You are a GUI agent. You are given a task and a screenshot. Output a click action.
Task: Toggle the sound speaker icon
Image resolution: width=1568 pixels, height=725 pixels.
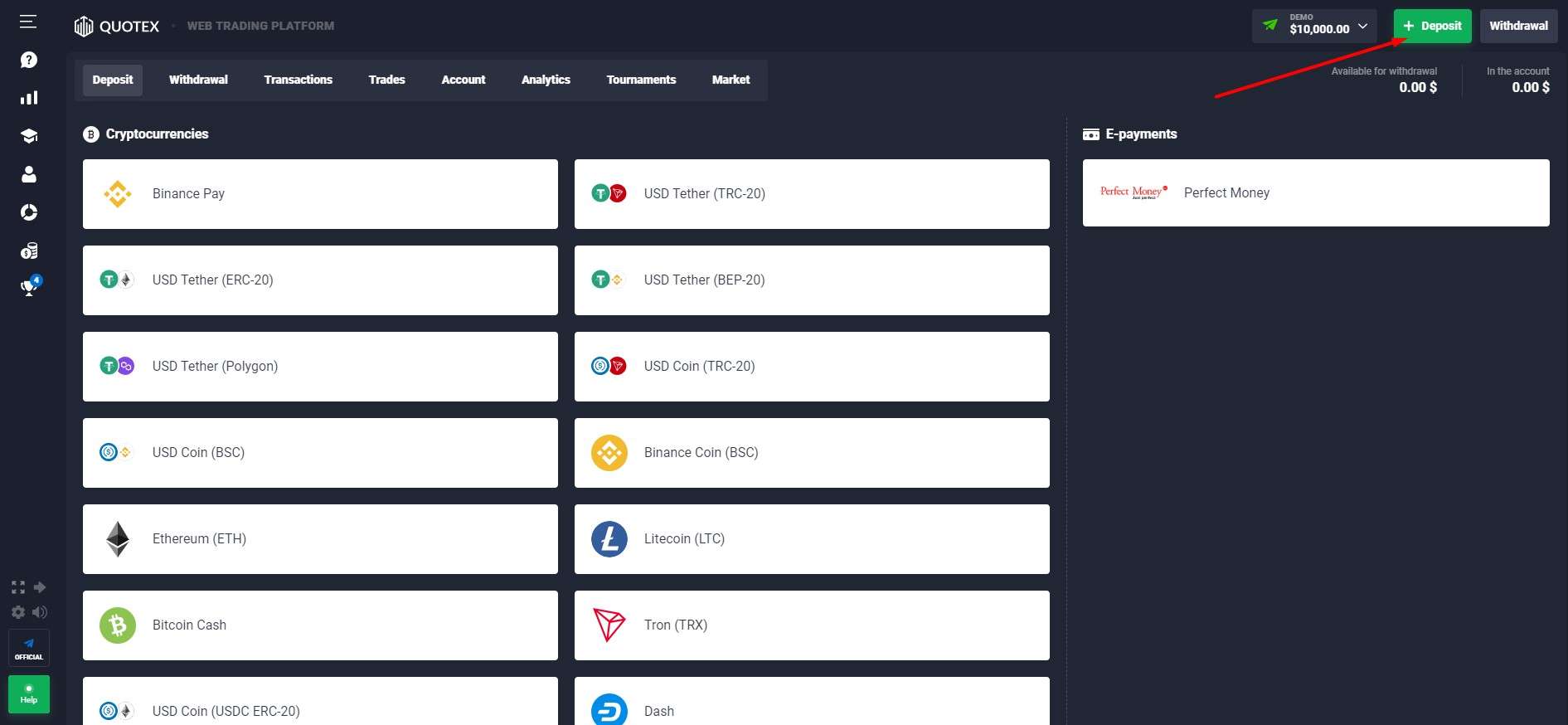tap(39, 612)
